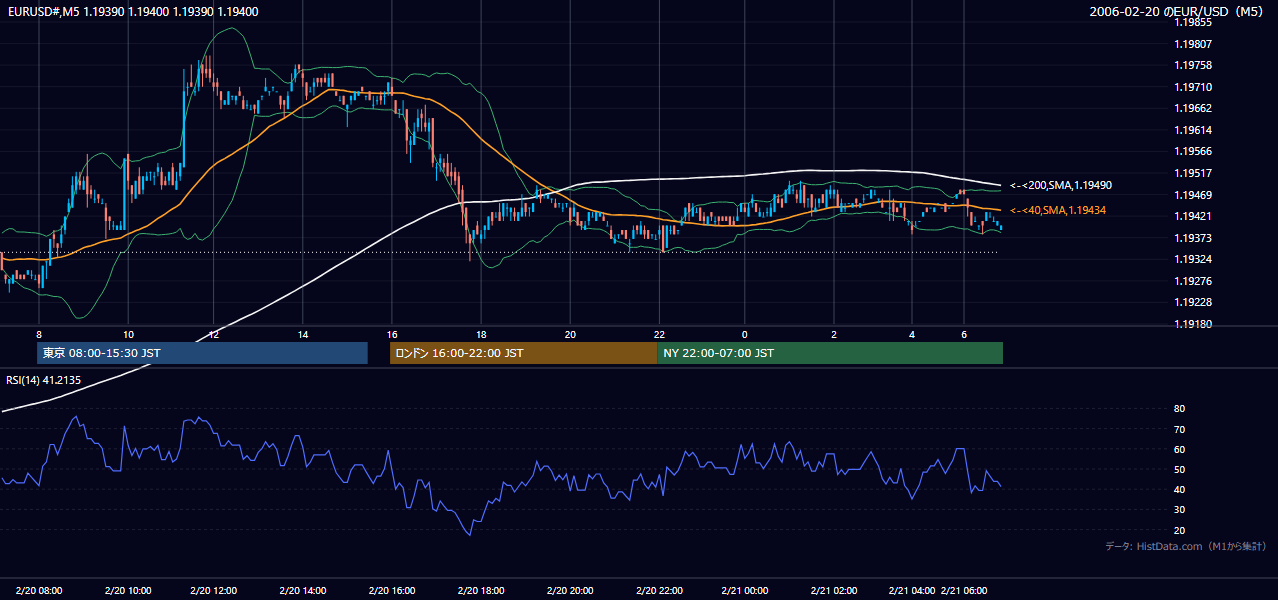Select the ロンドン 16:00-22:00 JST session bar
This screenshot has height=600, width=1278.
(524, 353)
